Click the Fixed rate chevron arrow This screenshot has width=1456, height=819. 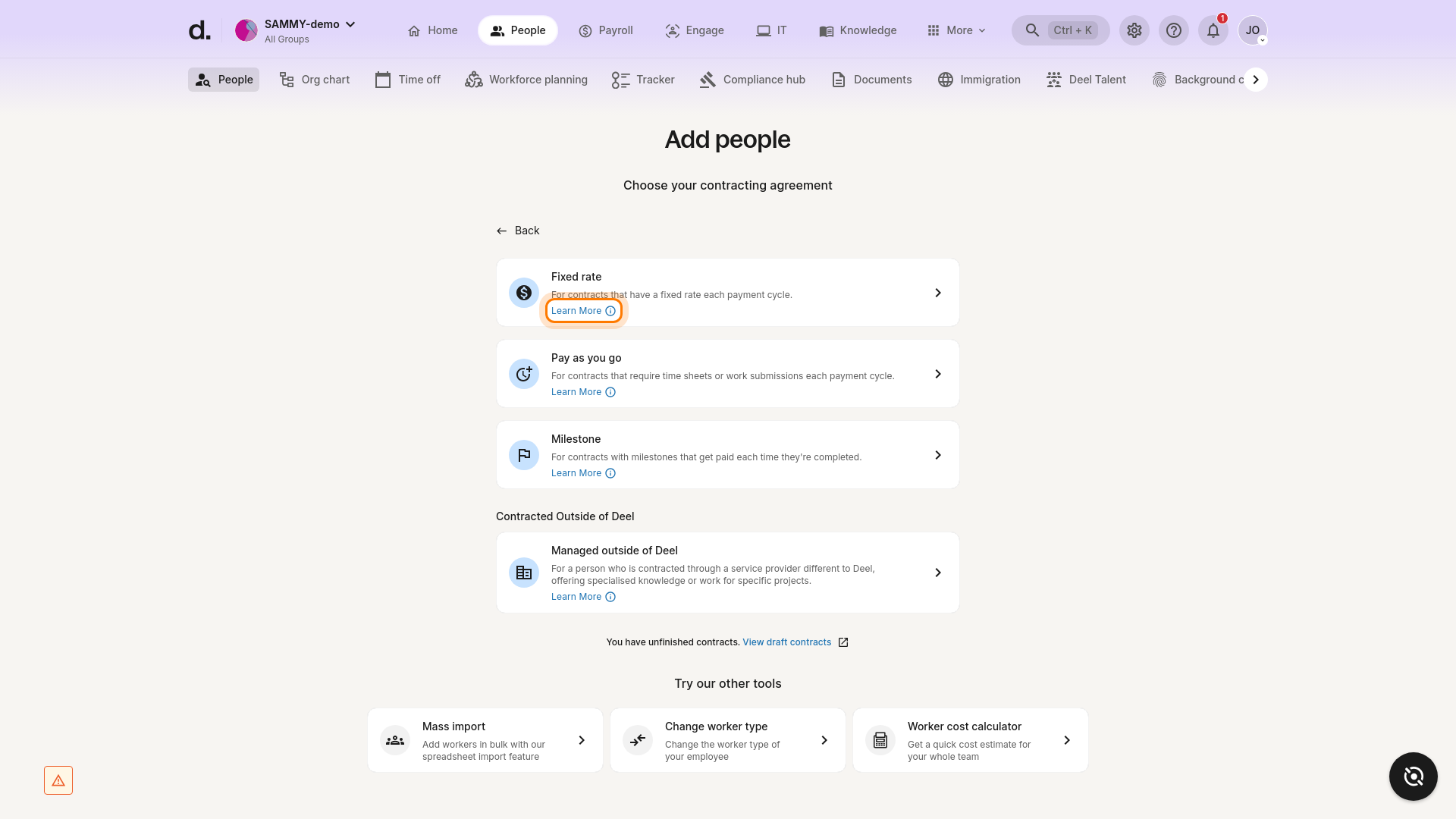tap(938, 293)
